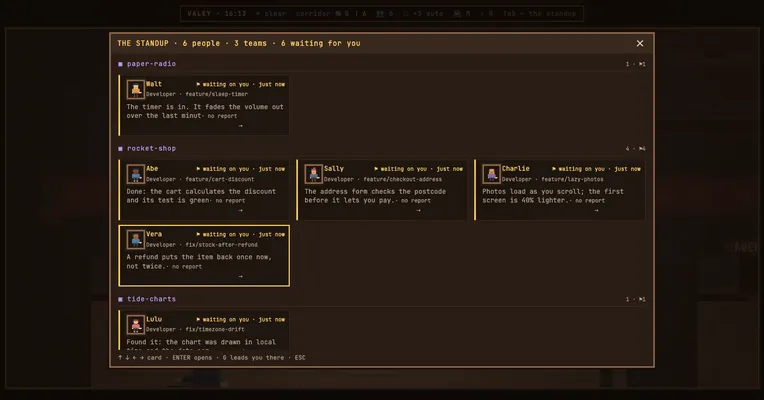The width and height of the screenshot is (764, 400).
Task: Close the Standup dialog with the X
Action: click(x=640, y=43)
